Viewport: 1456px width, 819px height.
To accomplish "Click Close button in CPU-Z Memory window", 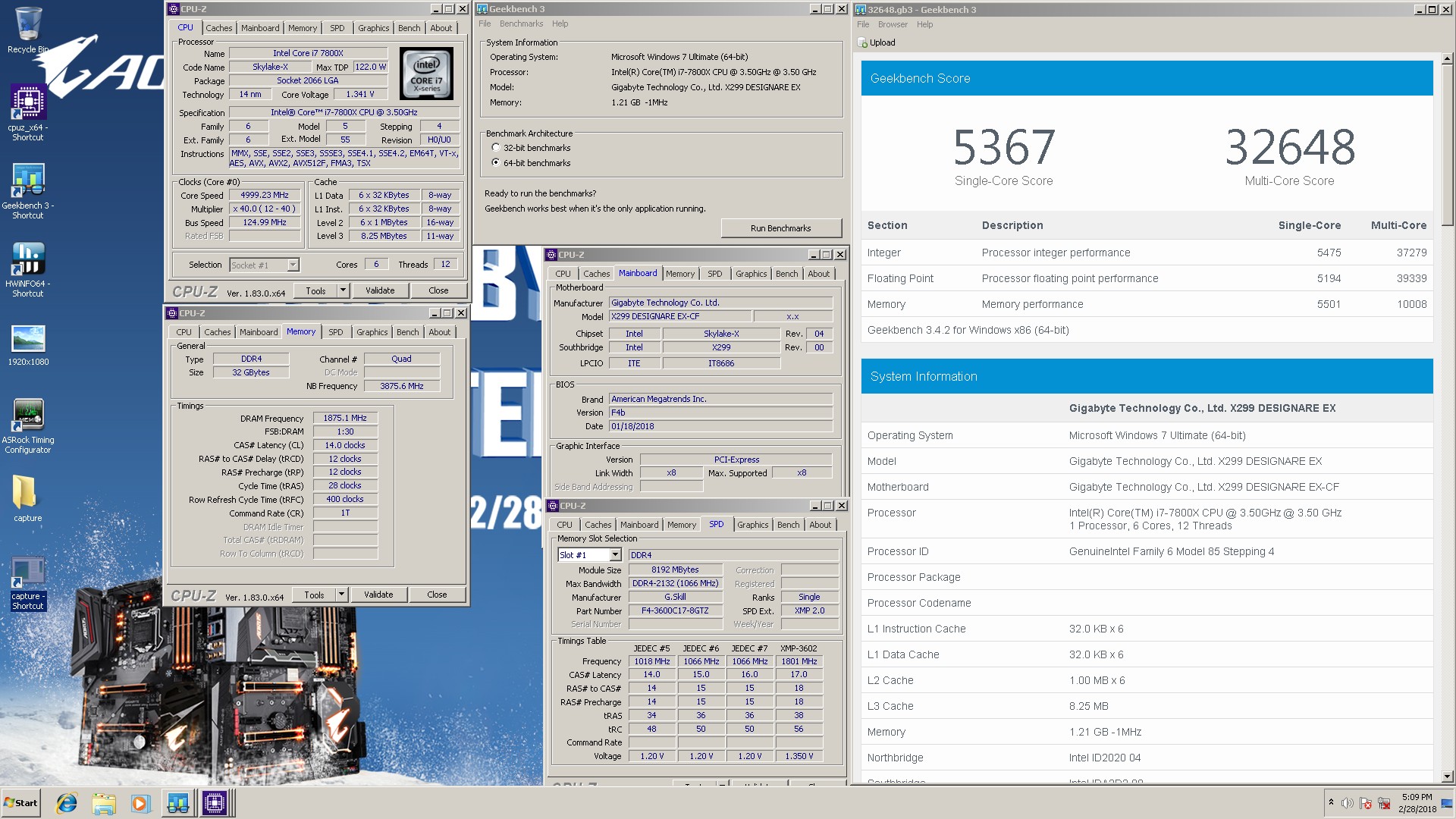I will [437, 595].
